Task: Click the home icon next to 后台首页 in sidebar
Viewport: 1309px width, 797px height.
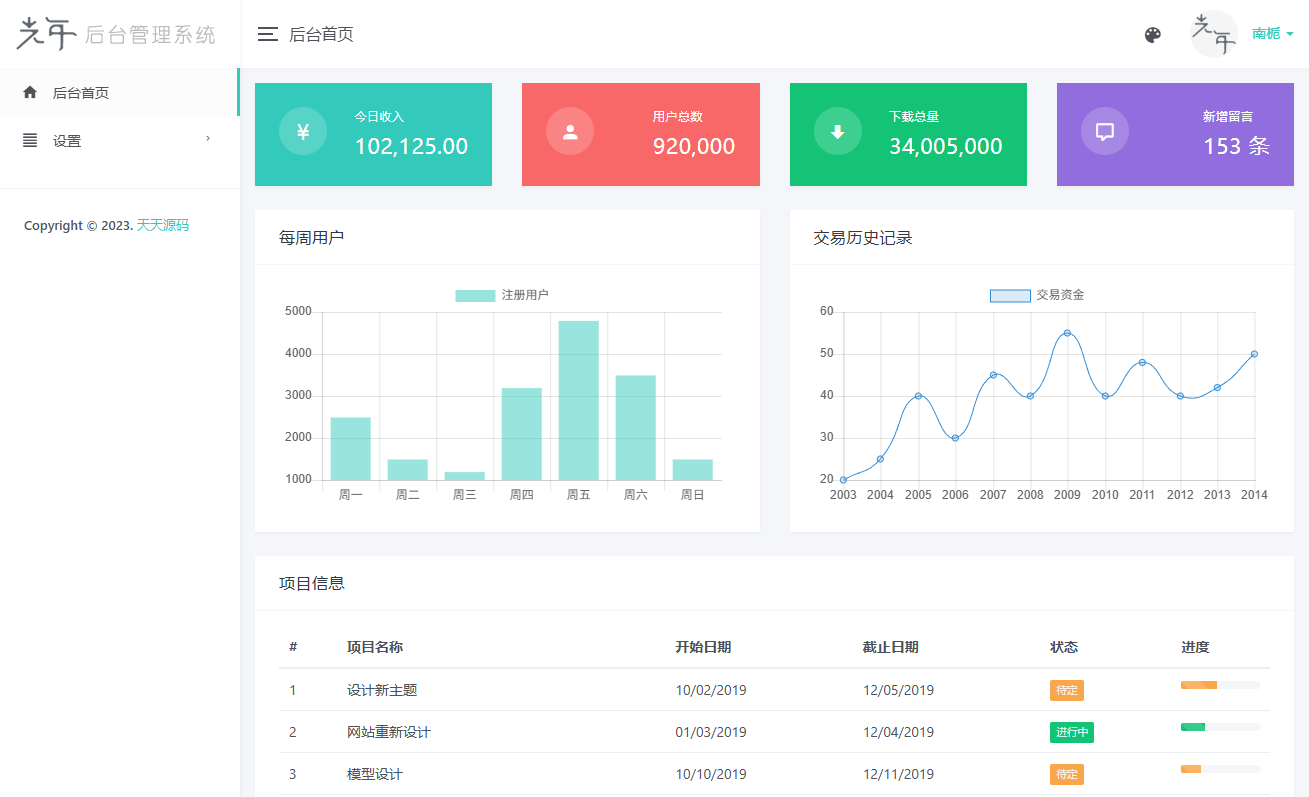Action: coord(28,92)
